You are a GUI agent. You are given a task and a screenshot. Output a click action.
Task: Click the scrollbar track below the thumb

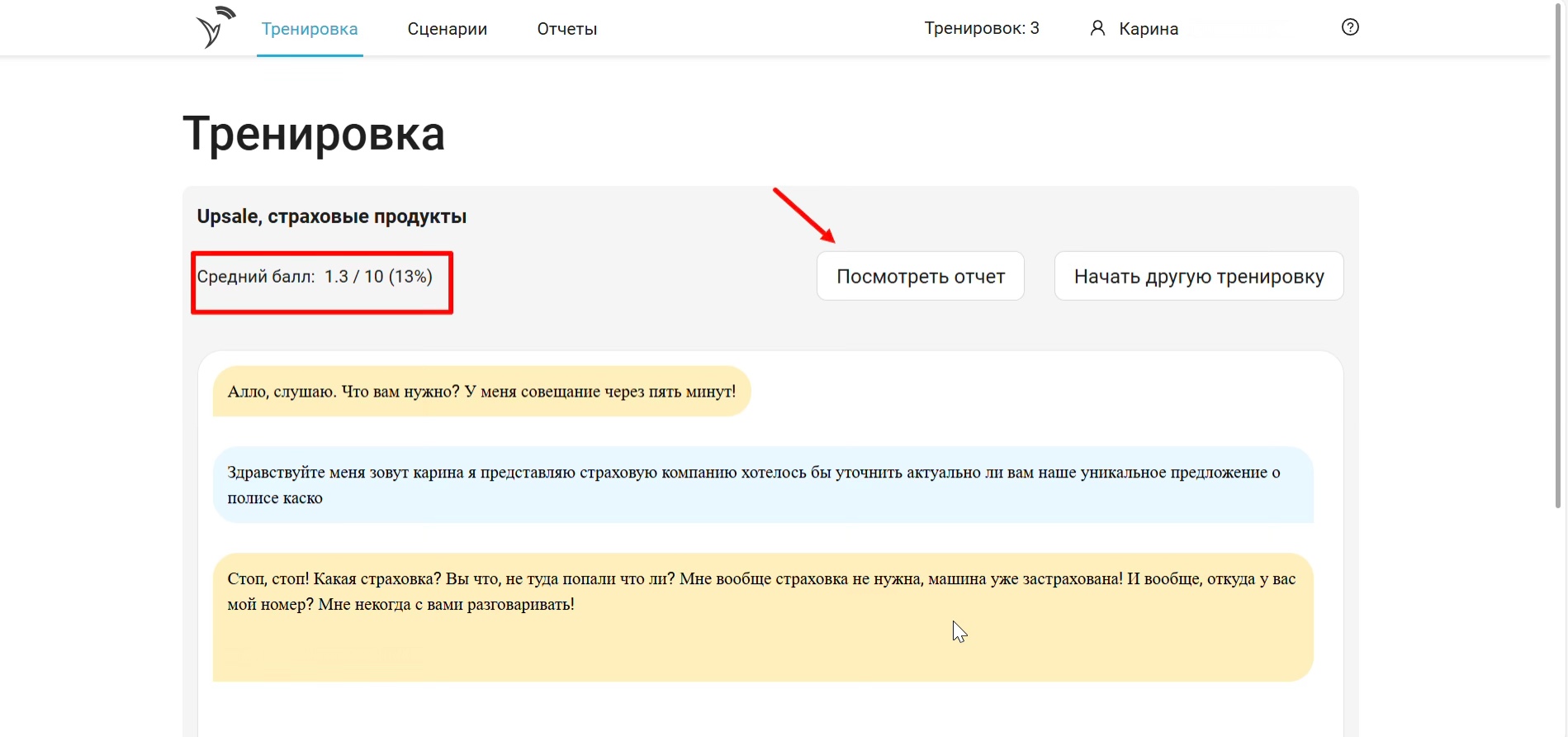pyautogui.click(x=1559, y=620)
